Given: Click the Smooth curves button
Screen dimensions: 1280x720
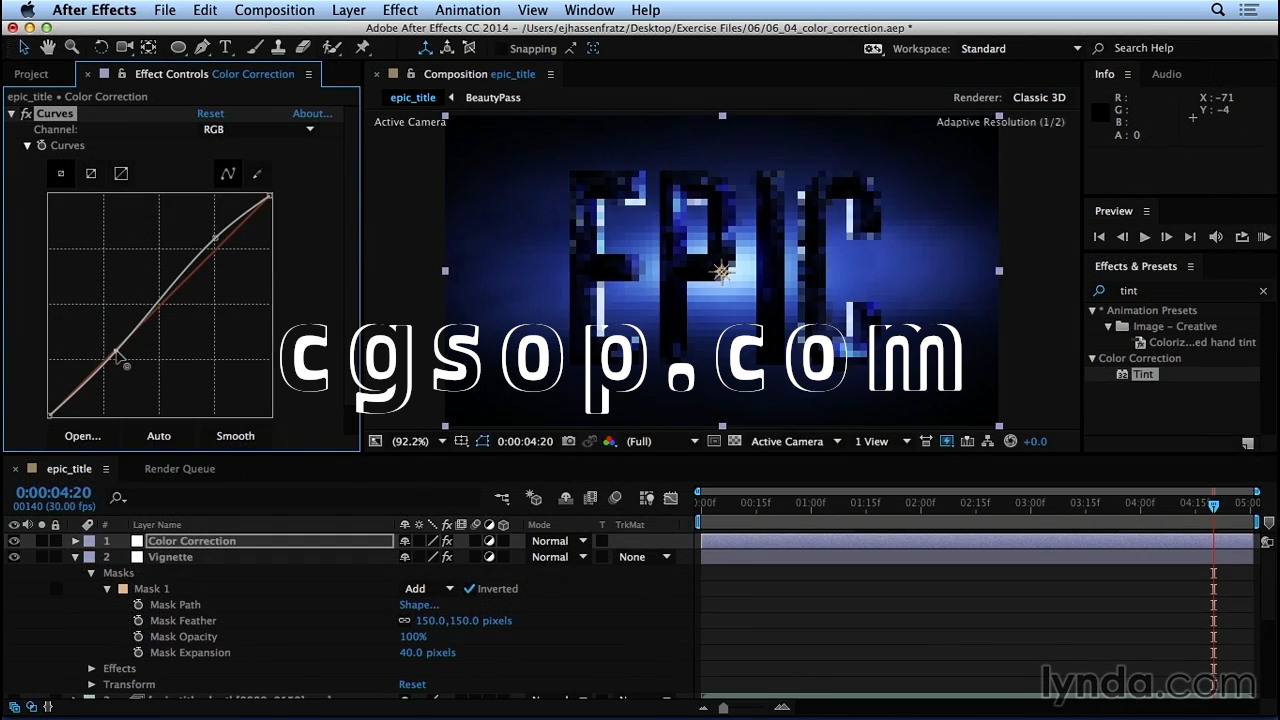Looking at the screenshot, I should click(x=235, y=436).
